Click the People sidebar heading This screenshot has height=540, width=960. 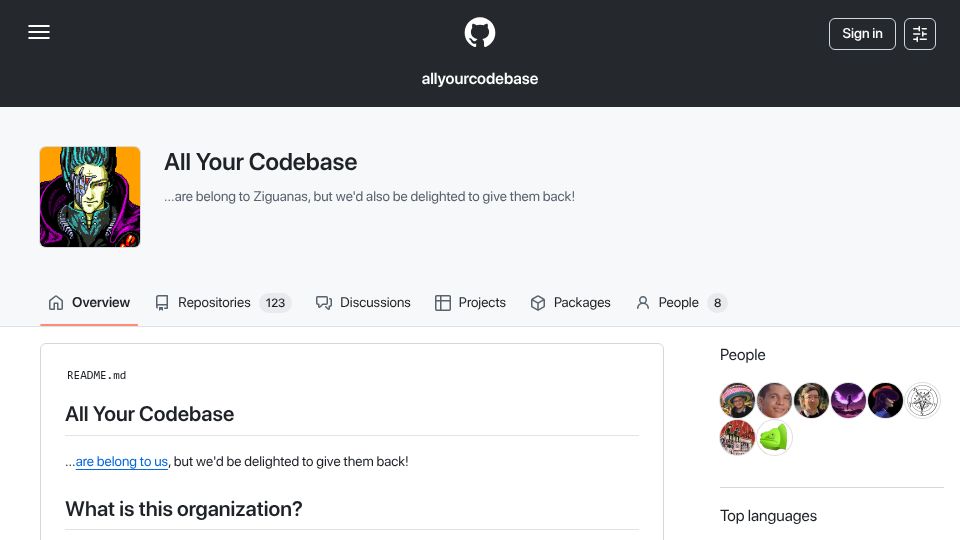742,355
